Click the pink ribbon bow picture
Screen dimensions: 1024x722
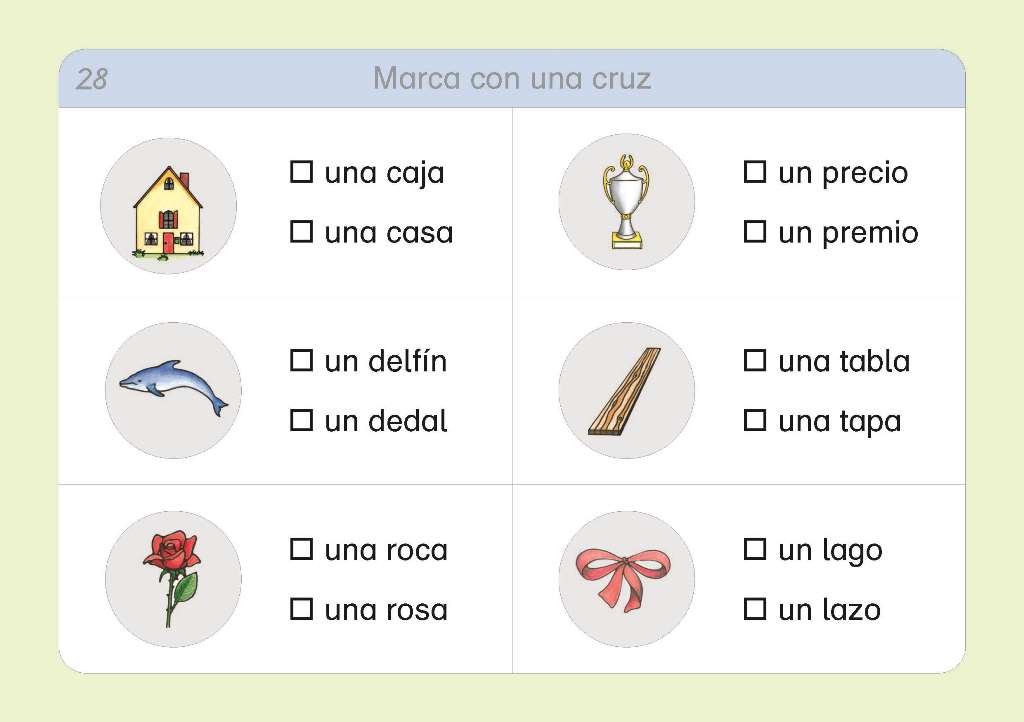(623, 577)
